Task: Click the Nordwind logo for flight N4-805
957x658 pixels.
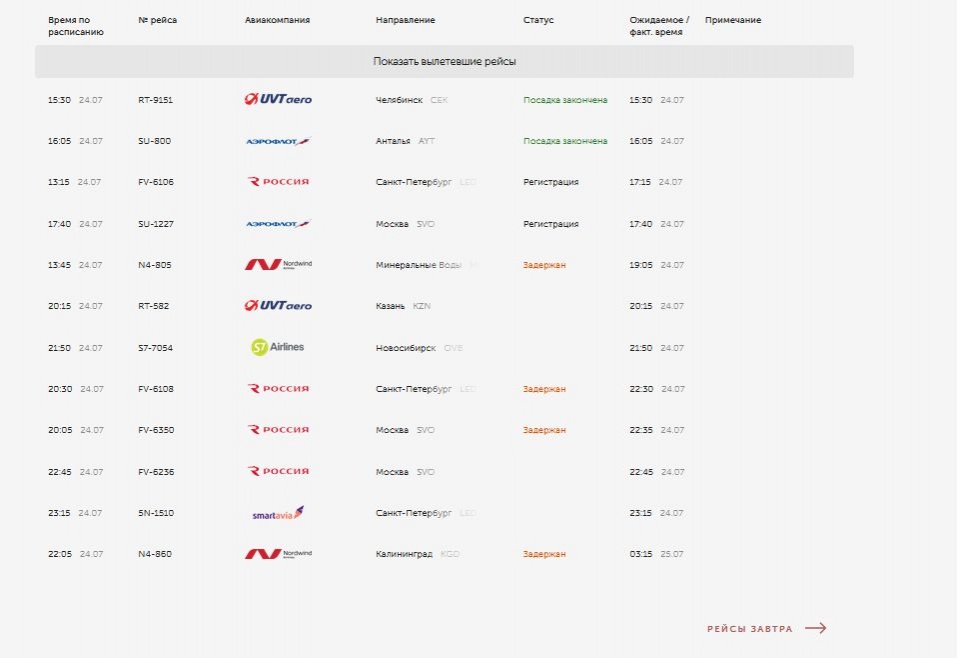Action: point(278,264)
